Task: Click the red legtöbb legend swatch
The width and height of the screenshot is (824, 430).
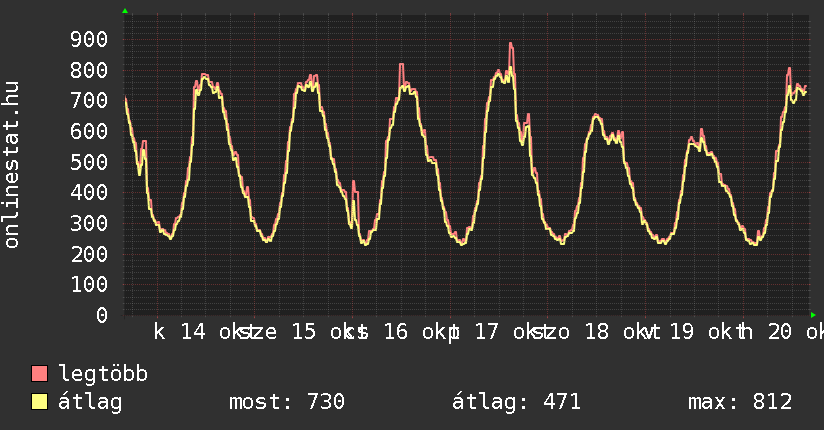Action: [40, 375]
